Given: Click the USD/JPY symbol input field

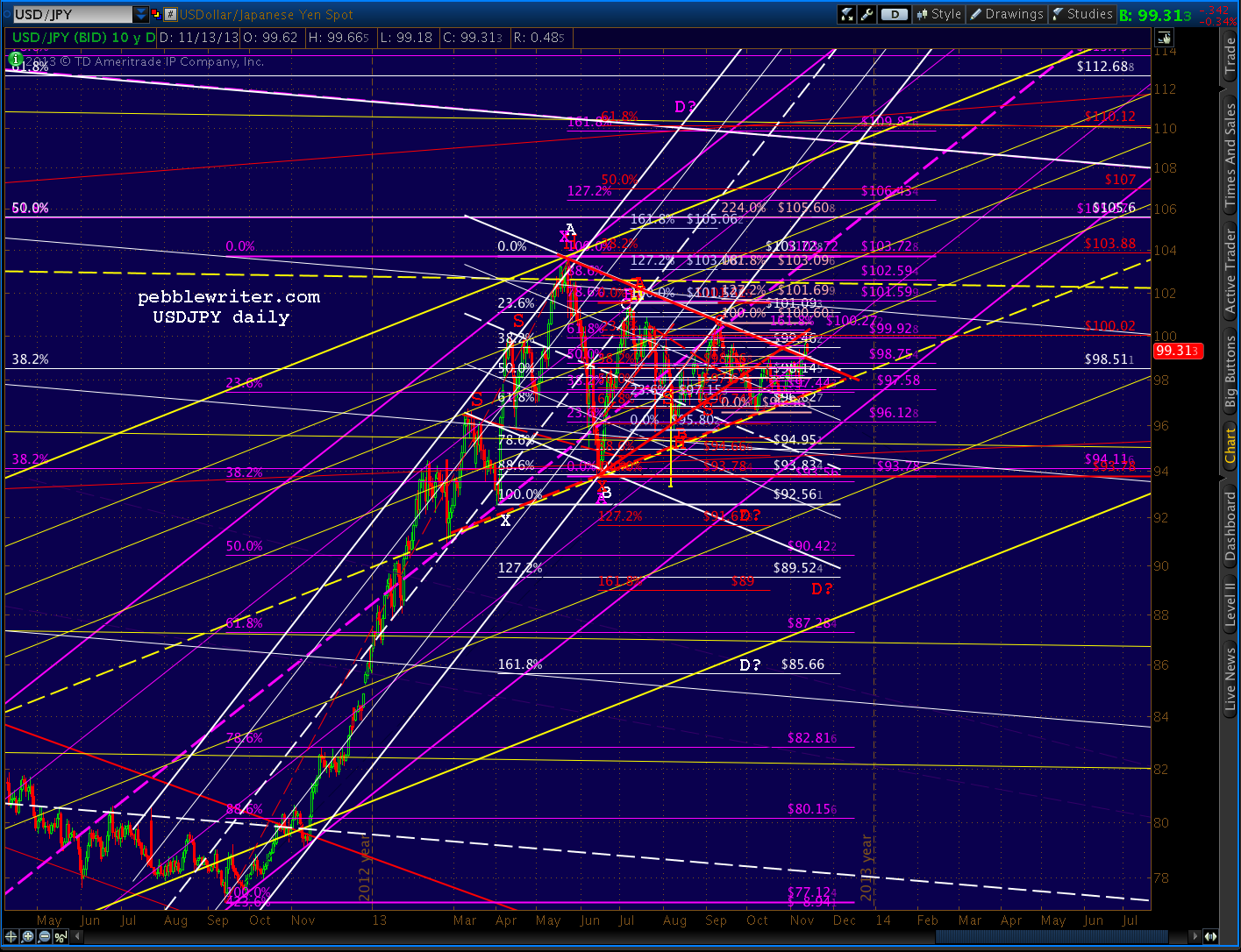Looking at the screenshot, I should 73,14.
